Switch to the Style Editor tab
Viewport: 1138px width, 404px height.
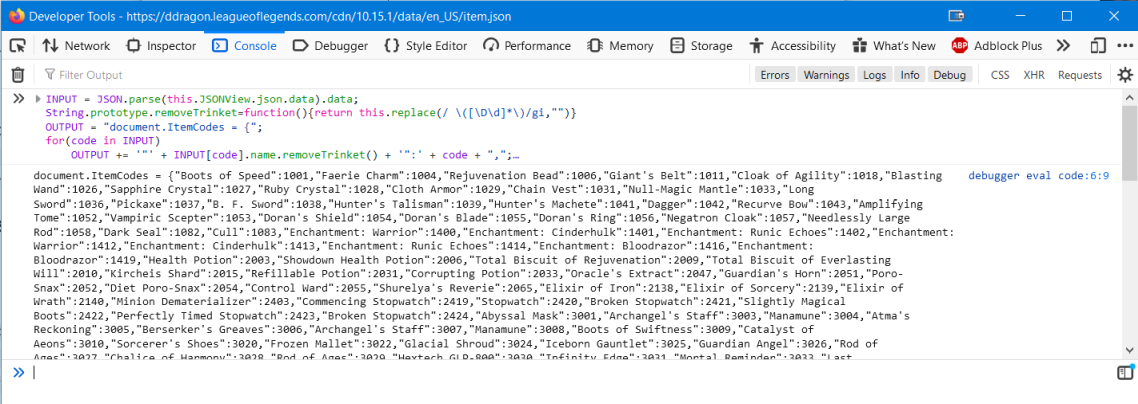425,46
